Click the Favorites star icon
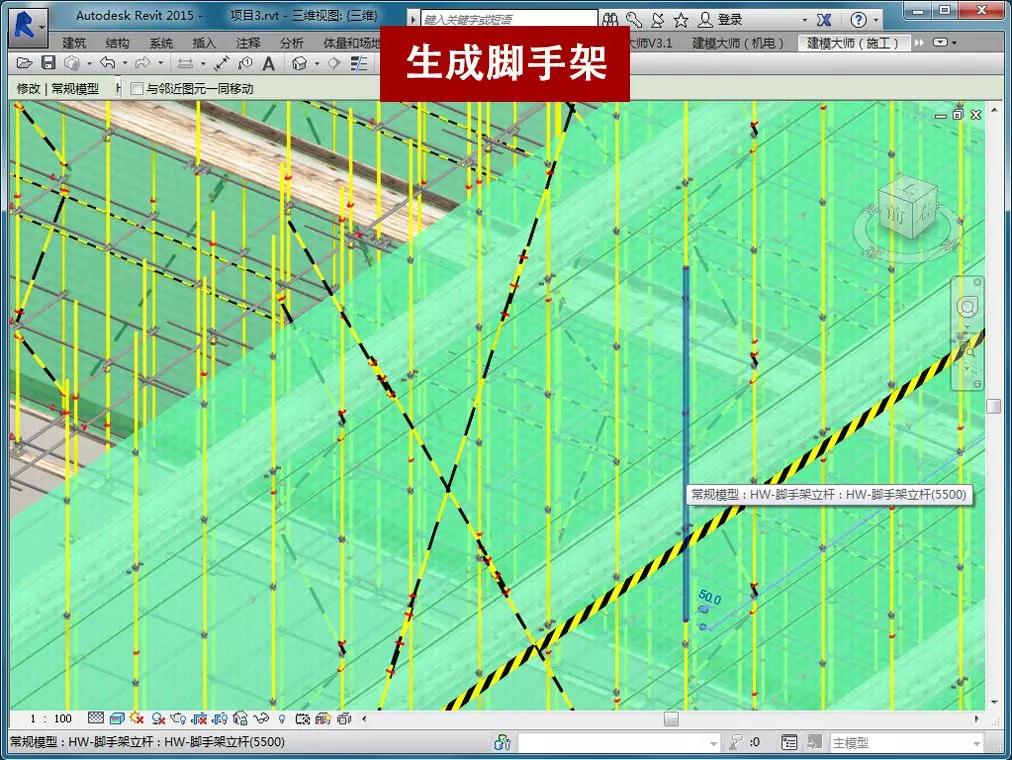 [x=681, y=20]
